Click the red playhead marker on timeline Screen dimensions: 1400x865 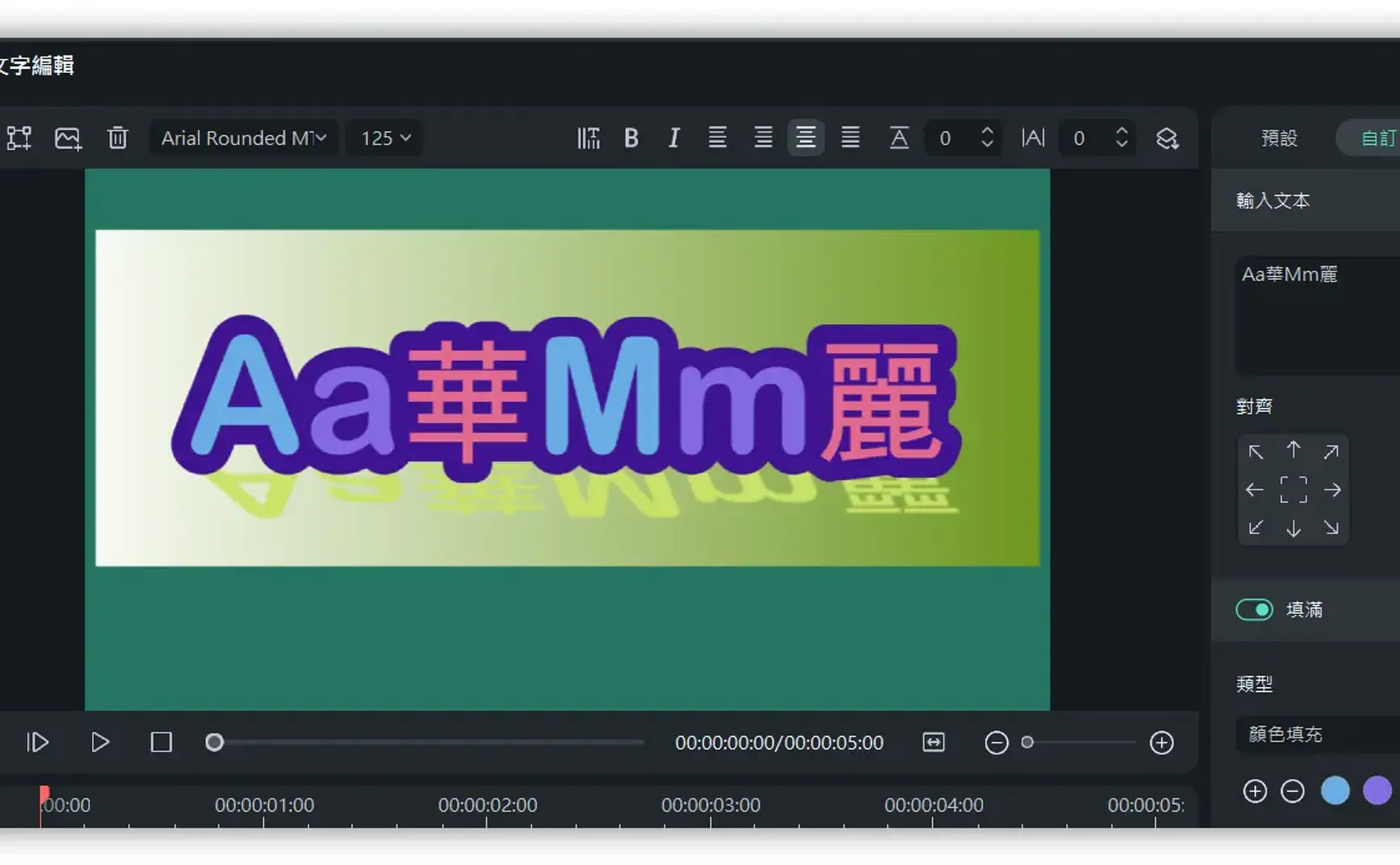pos(44,796)
